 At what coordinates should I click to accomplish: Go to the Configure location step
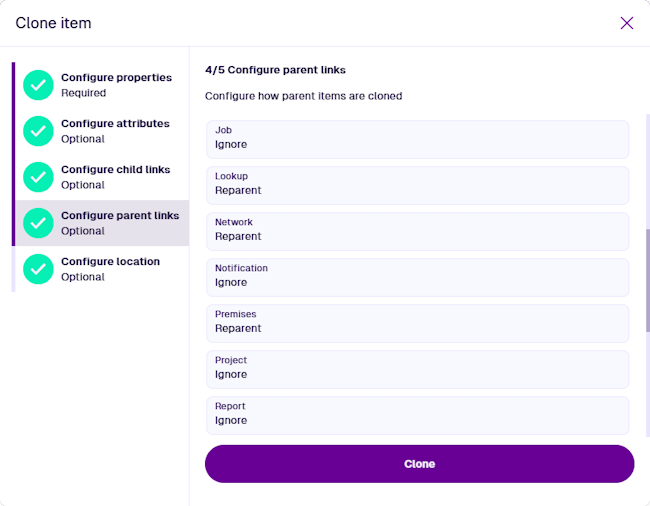(x=110, y=269)
